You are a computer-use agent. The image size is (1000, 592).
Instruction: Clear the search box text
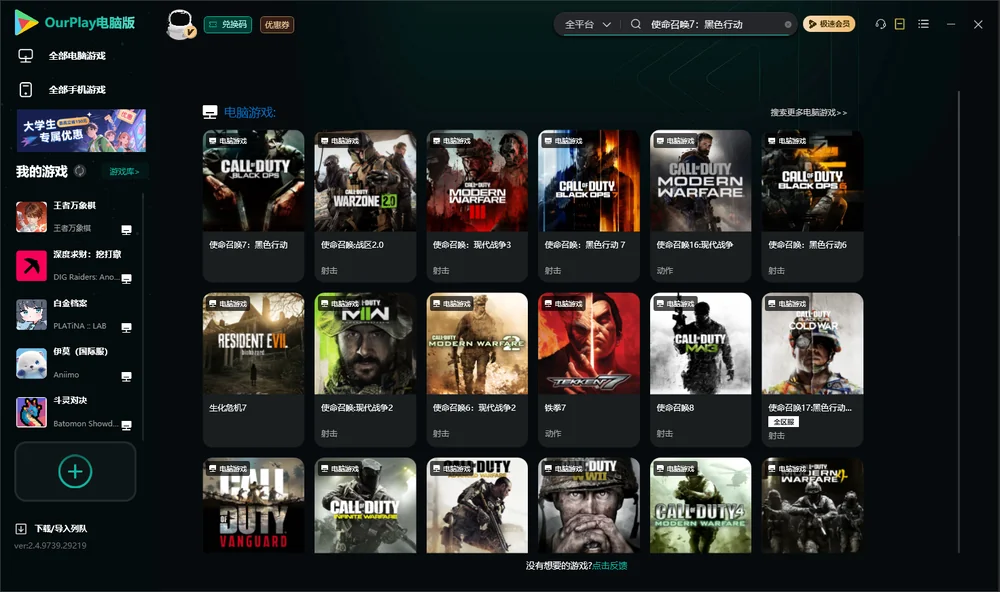pyautogui.click(x=788, y=25)
